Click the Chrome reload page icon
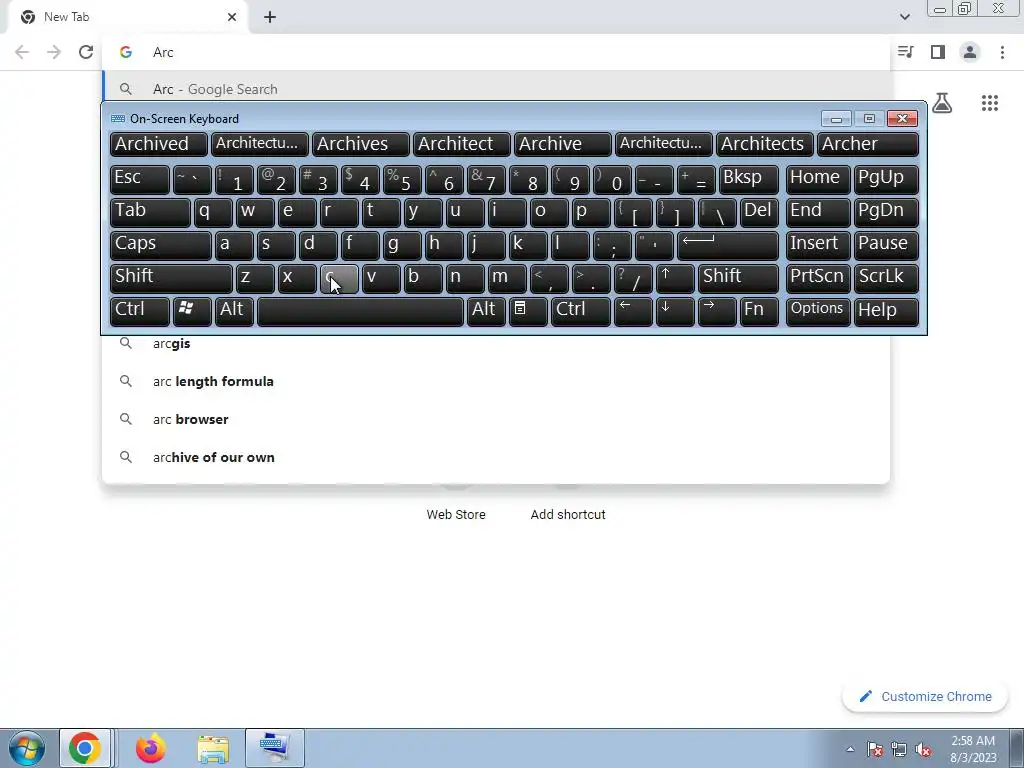The width and height of the screenshot is (1024, 768). pyautogui.click(x=86, y=52)
